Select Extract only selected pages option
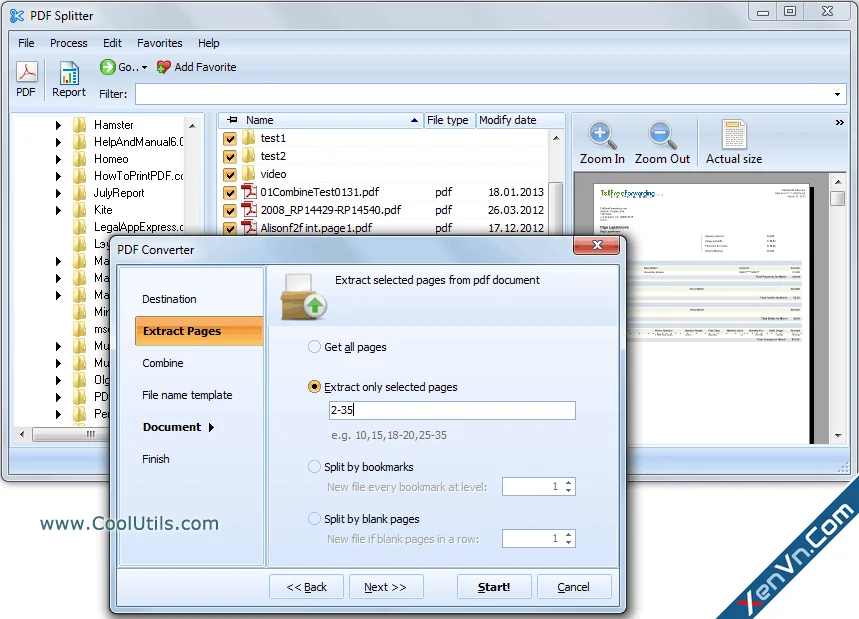The image size is (859, 619). coord(314,387)
